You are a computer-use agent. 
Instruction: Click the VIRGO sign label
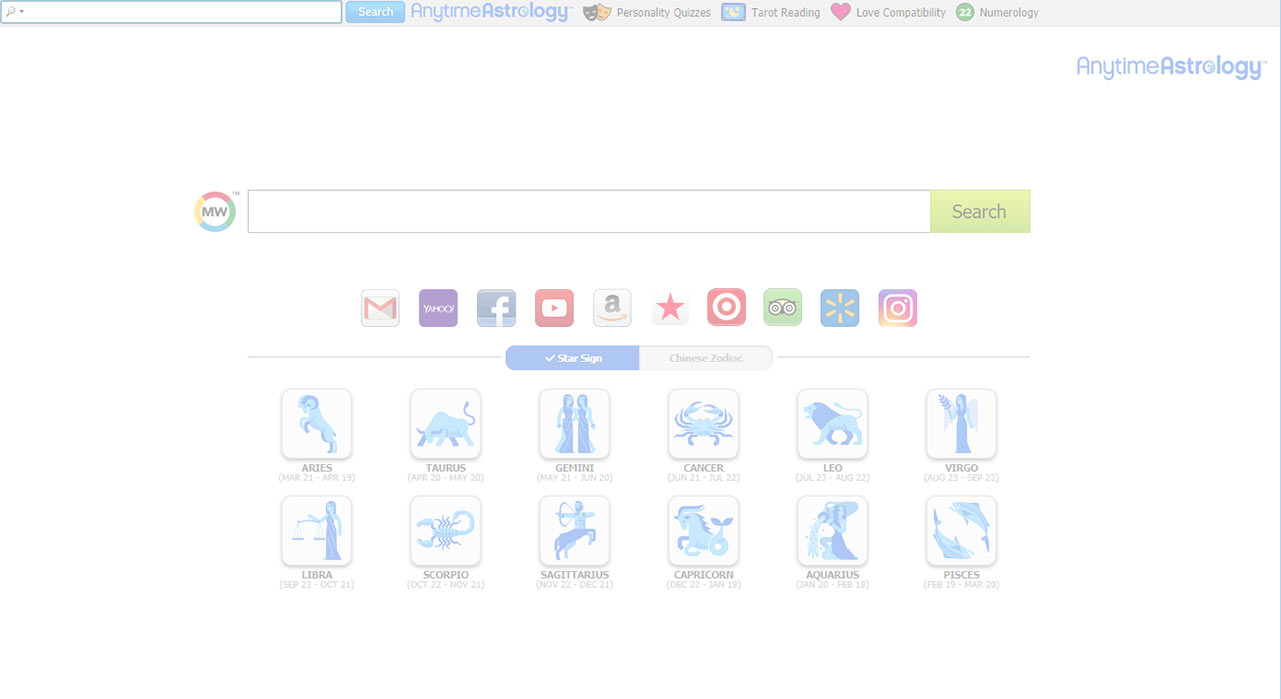[962, 468]
